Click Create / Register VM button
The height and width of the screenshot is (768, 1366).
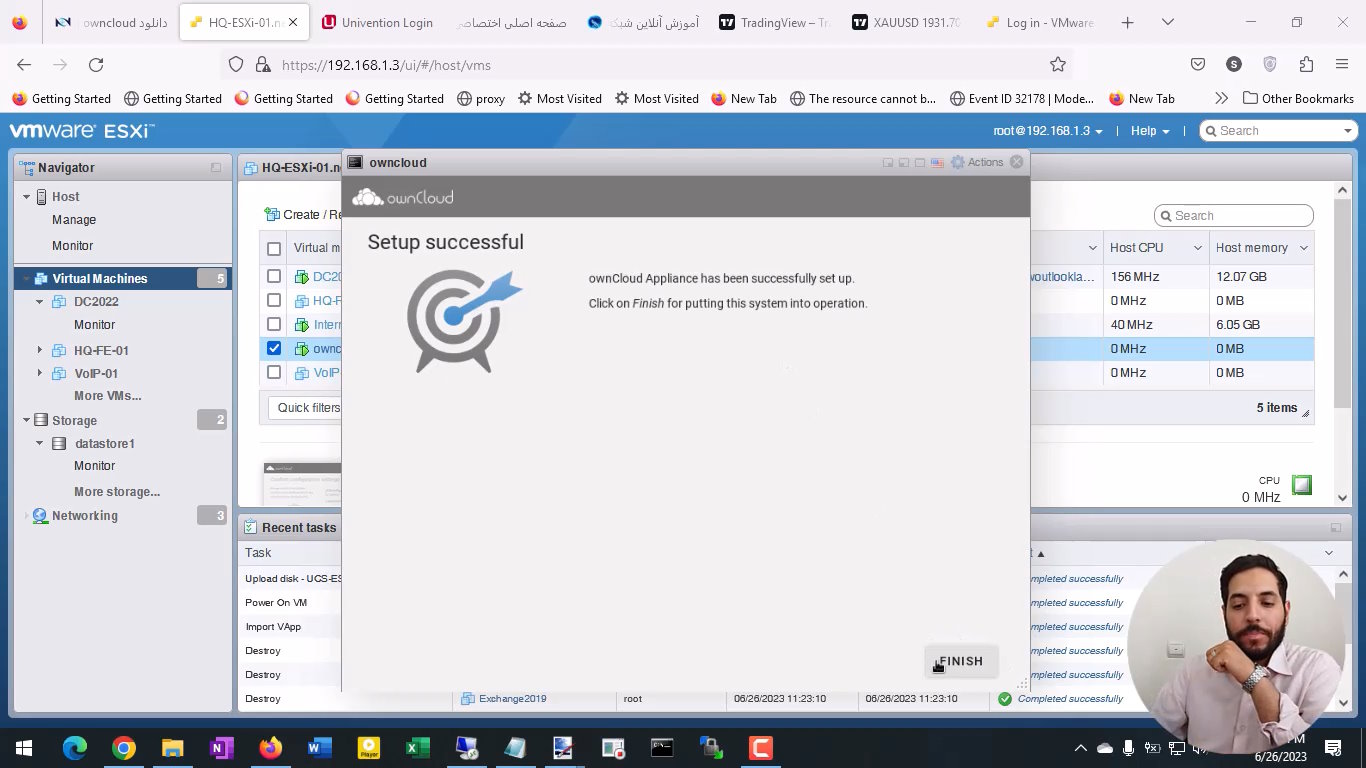(303, 214)
